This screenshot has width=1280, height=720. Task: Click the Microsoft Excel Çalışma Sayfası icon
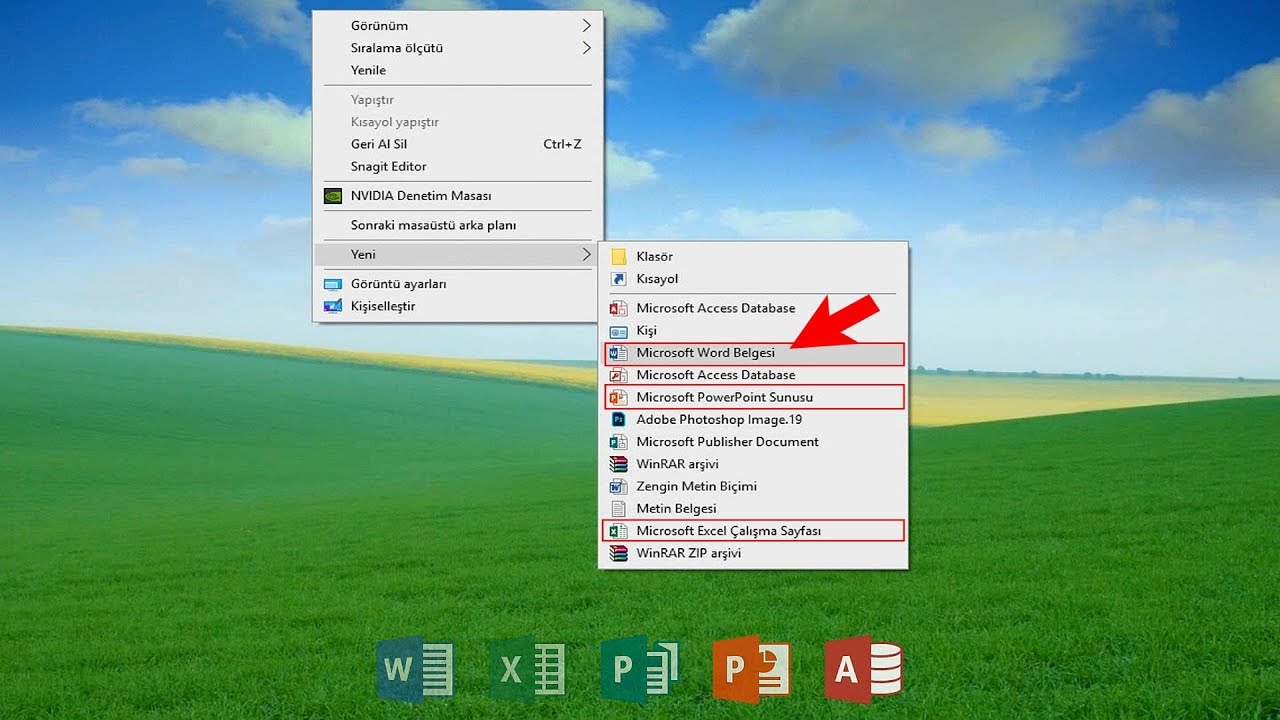619,531
